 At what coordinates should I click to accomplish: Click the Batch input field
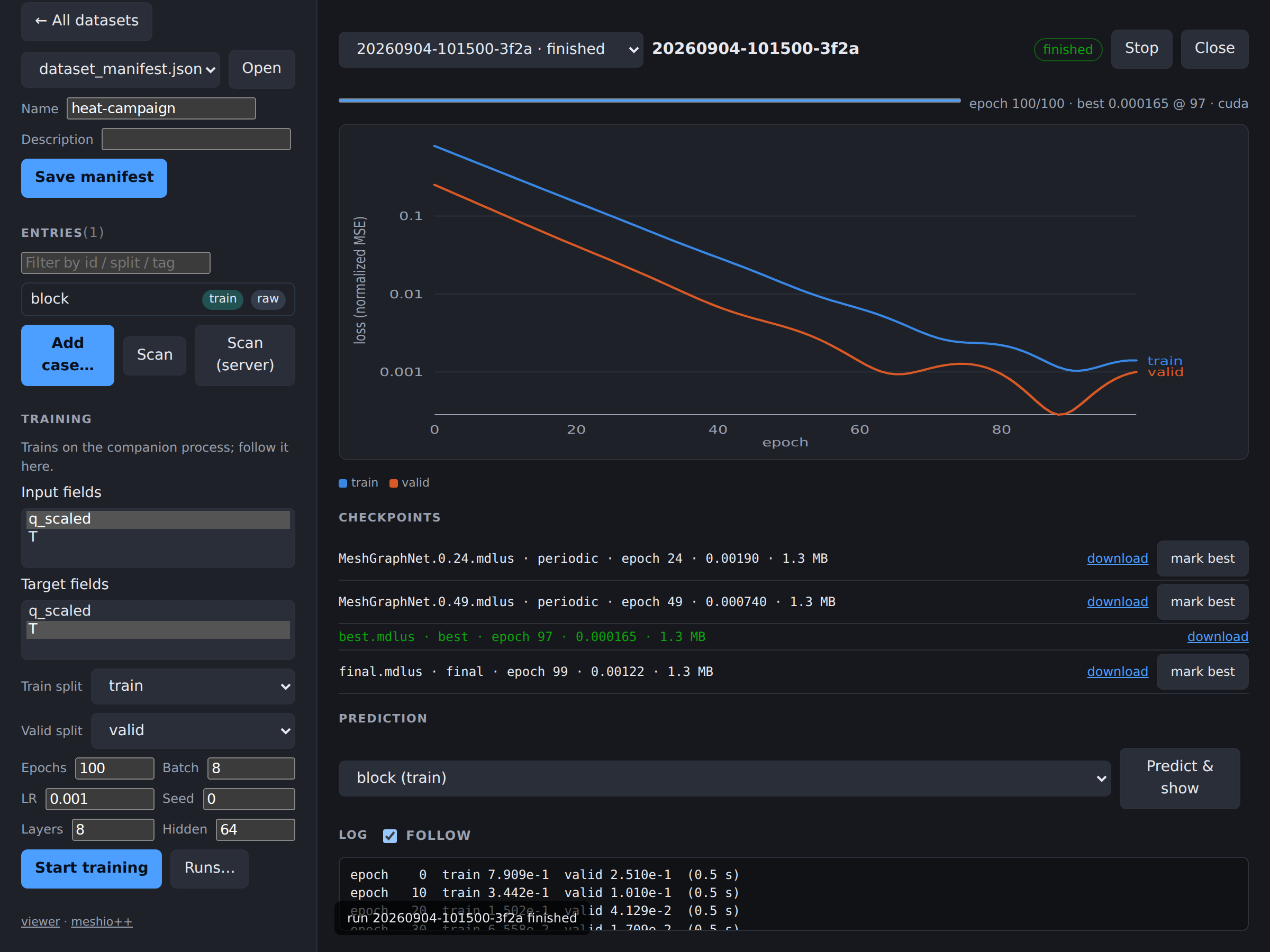point(251,768)
